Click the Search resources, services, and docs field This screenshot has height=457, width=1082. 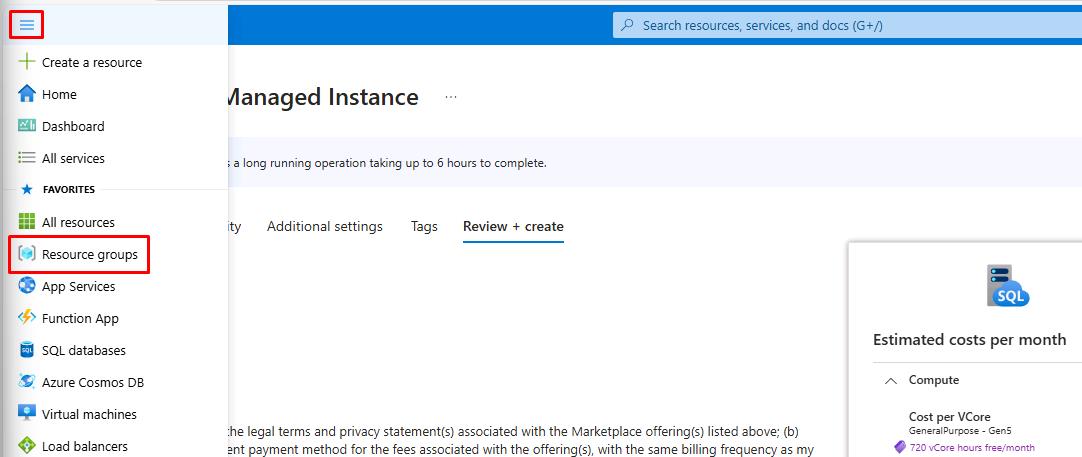pos(847,26)
